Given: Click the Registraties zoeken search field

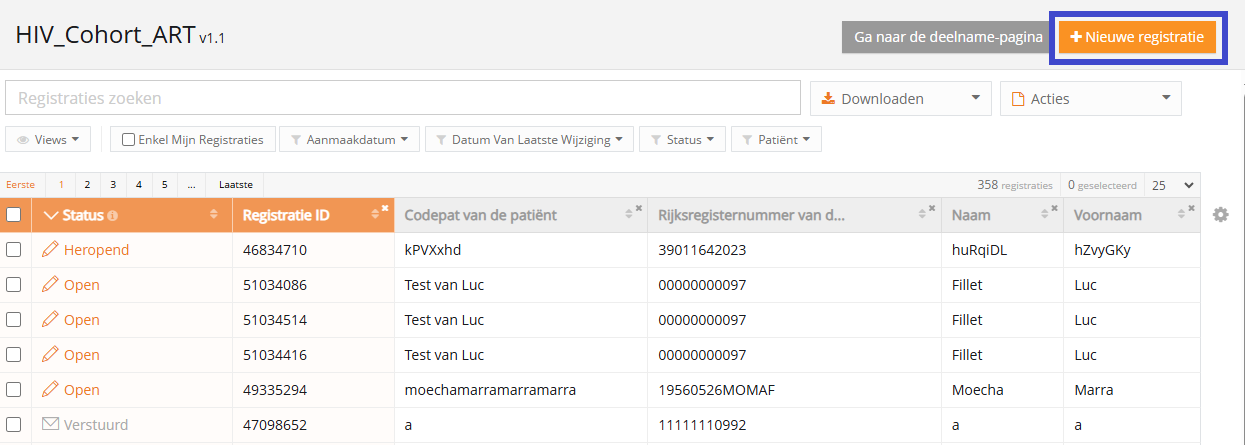Looking at the screenshot, I should point(403,98).
